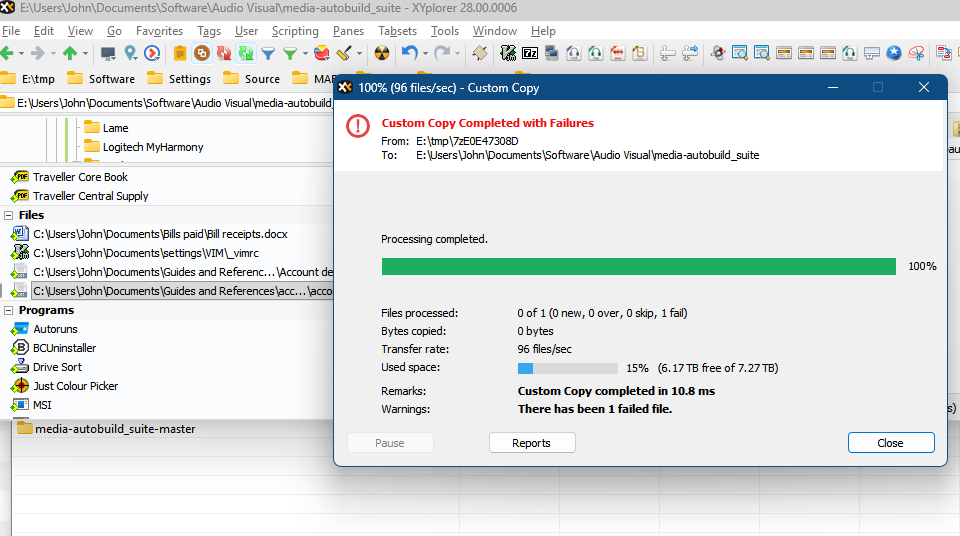The image size is (960, 536).
Task: Open the File menu
Action: pyautogui.click(x=11, y=31)
